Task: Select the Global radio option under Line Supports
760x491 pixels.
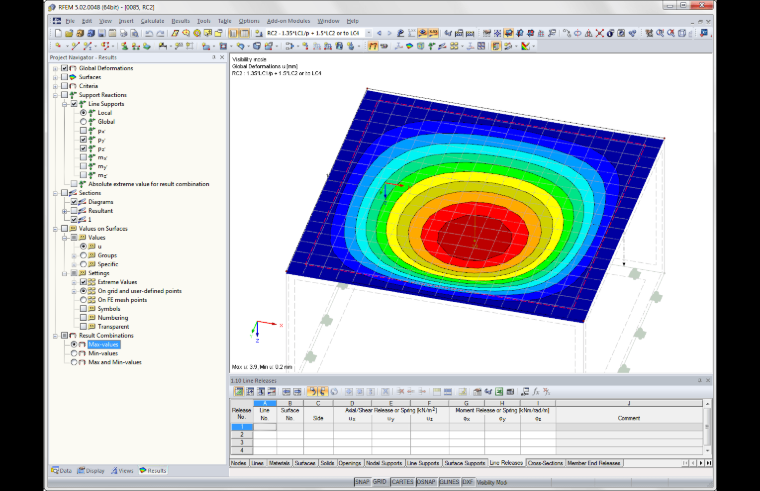Action: [x=83, y=122]
